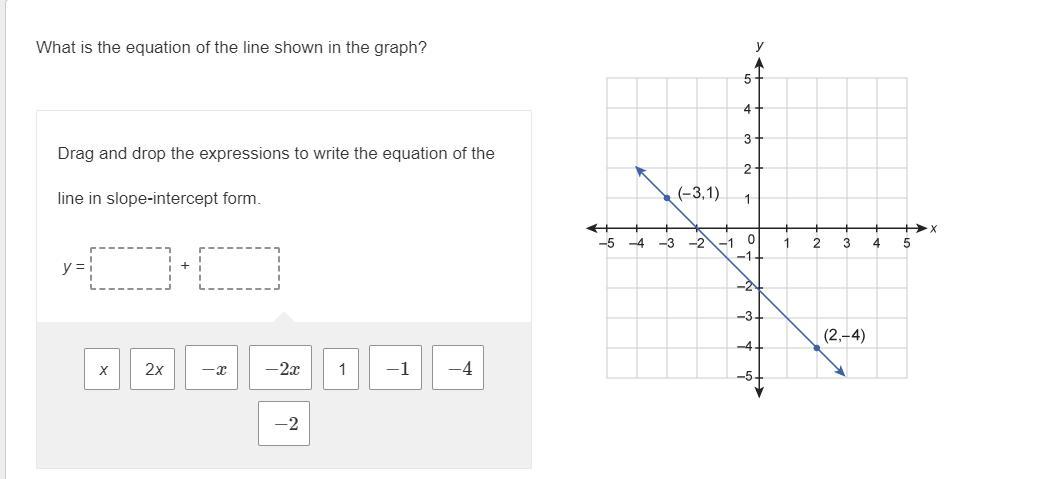Click the lower-right arrowhead of the blue line
Screen dimensions: 1039x479
(x=840, y=372)
